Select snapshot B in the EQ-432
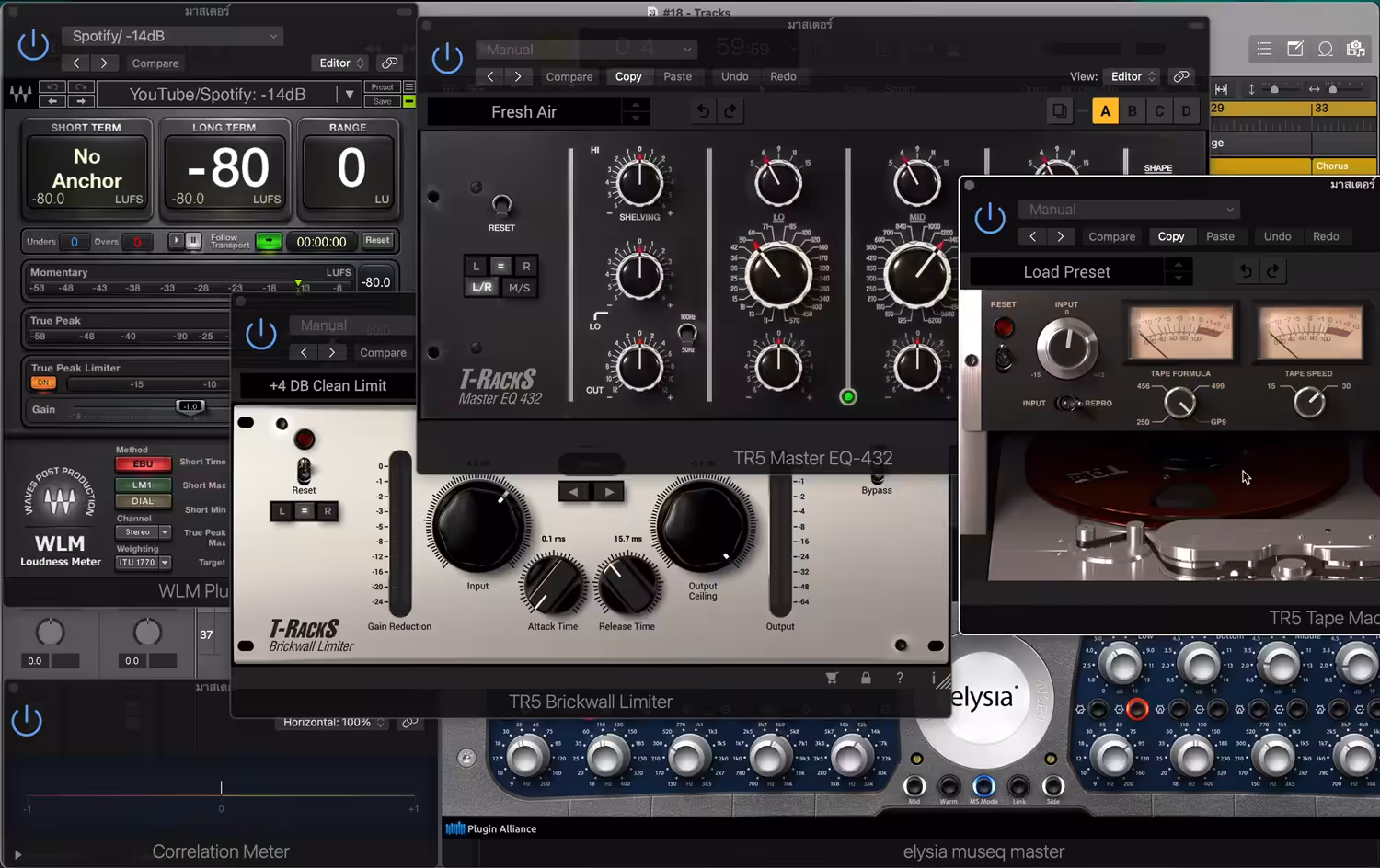The height and width of the screenshot is (868, 1380). (1133, 111)
